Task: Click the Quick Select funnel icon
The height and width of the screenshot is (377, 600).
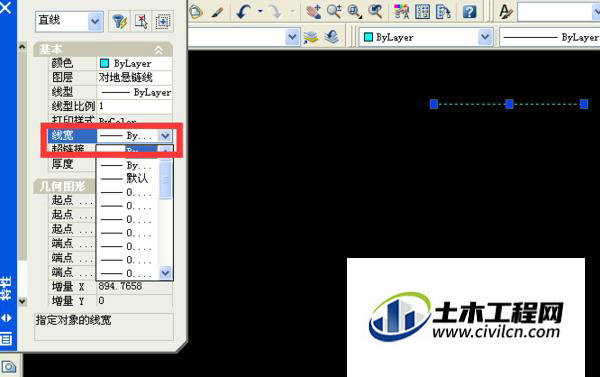Action: coord(120,21)
